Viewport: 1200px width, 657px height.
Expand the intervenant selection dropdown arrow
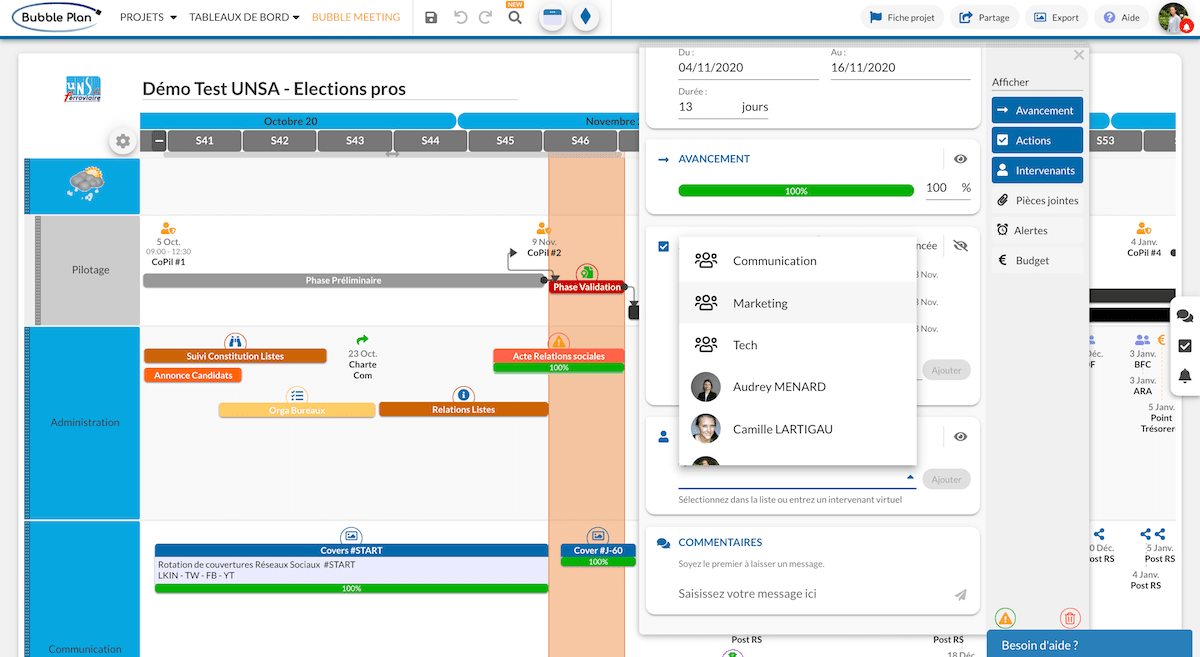point(908,478)
